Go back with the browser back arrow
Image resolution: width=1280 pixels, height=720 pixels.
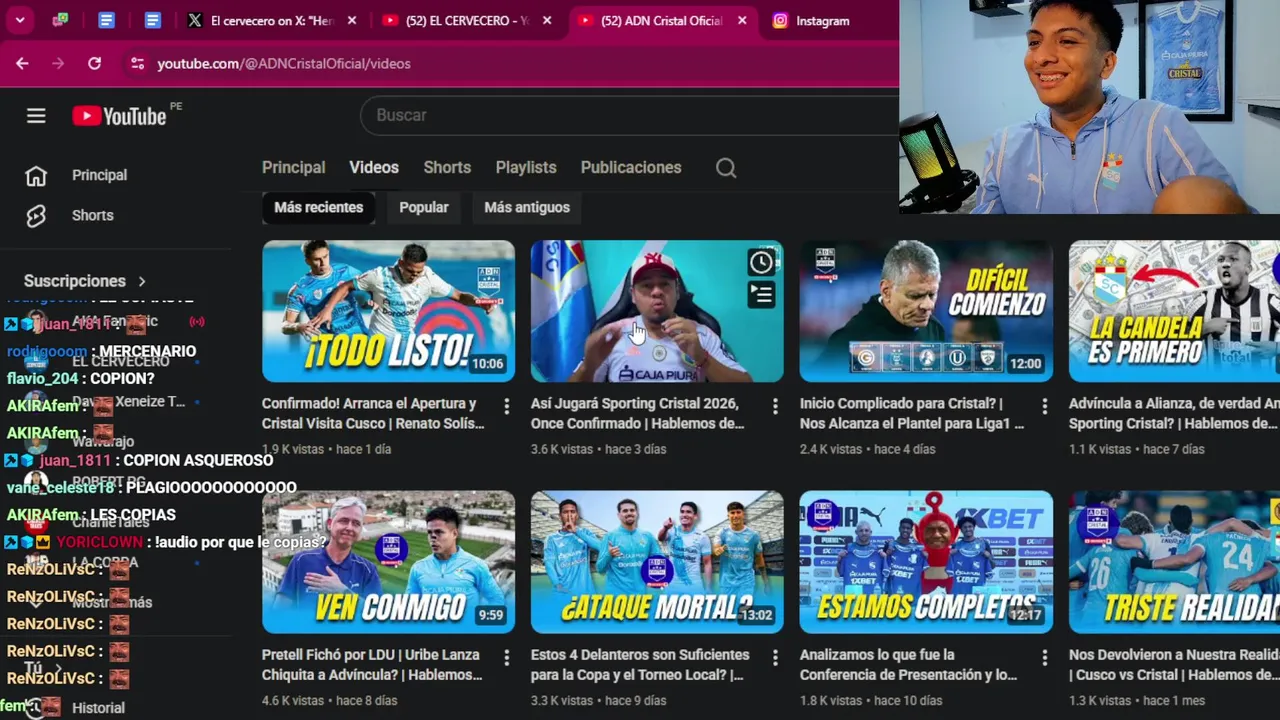tap(22, 63)
